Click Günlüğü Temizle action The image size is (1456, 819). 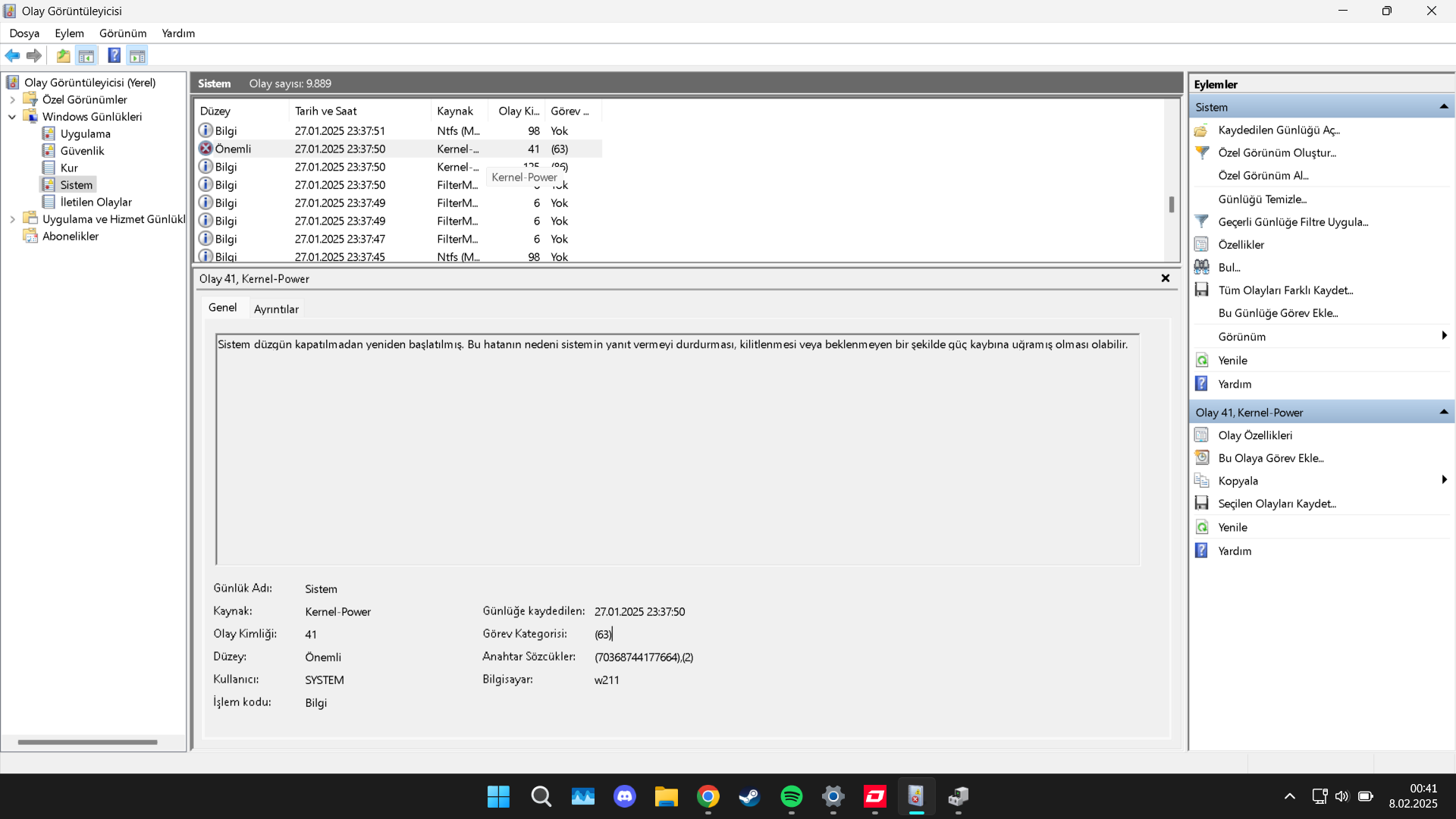click(1262, 199)
